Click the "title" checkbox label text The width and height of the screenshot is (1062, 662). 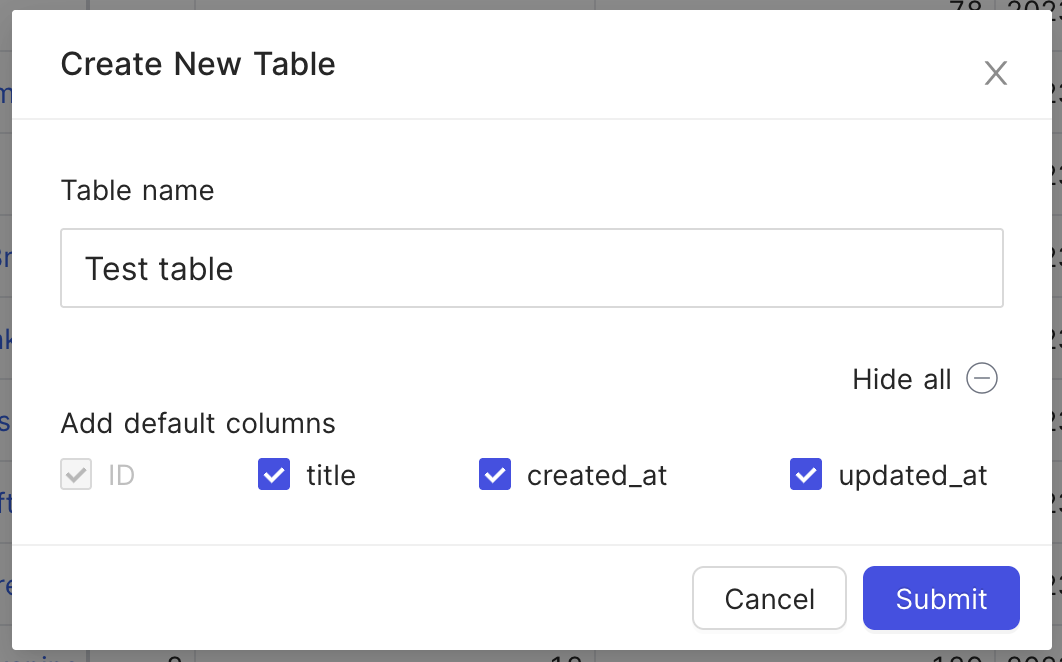tap(329, 475)
